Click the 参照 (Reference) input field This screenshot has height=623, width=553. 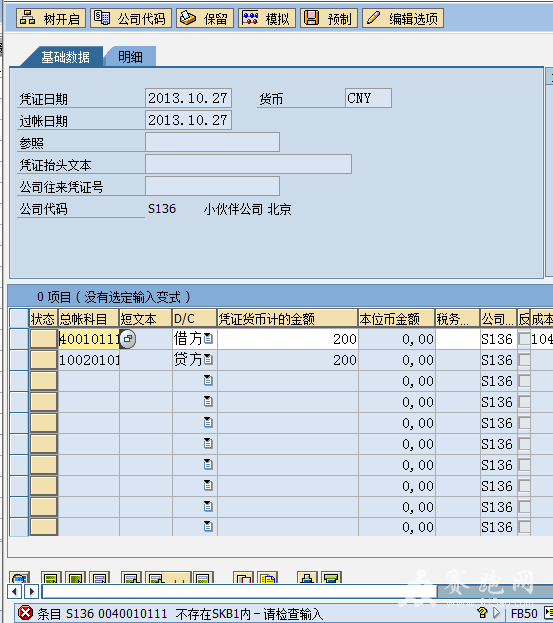(213, 142)
